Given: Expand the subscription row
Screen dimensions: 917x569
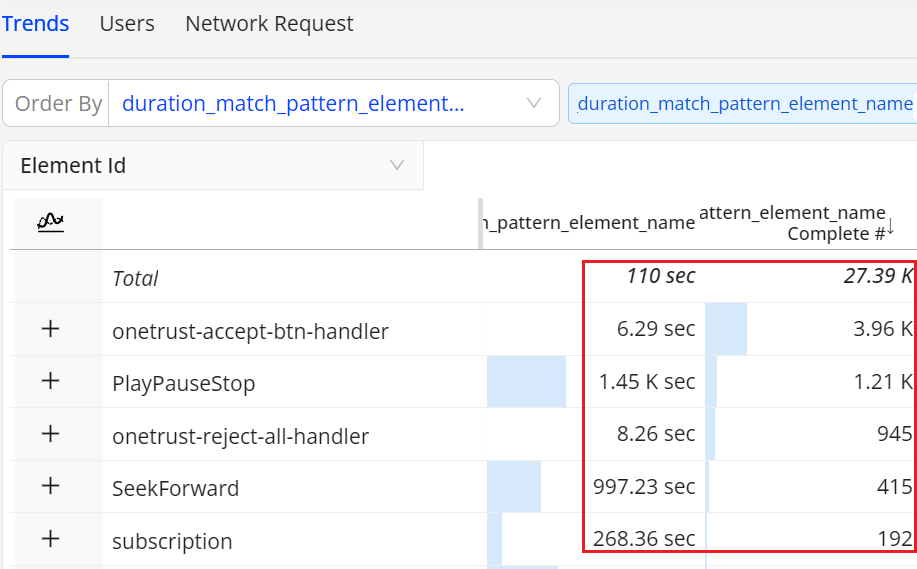Looking at the screenshot, I should coord(51,539).
